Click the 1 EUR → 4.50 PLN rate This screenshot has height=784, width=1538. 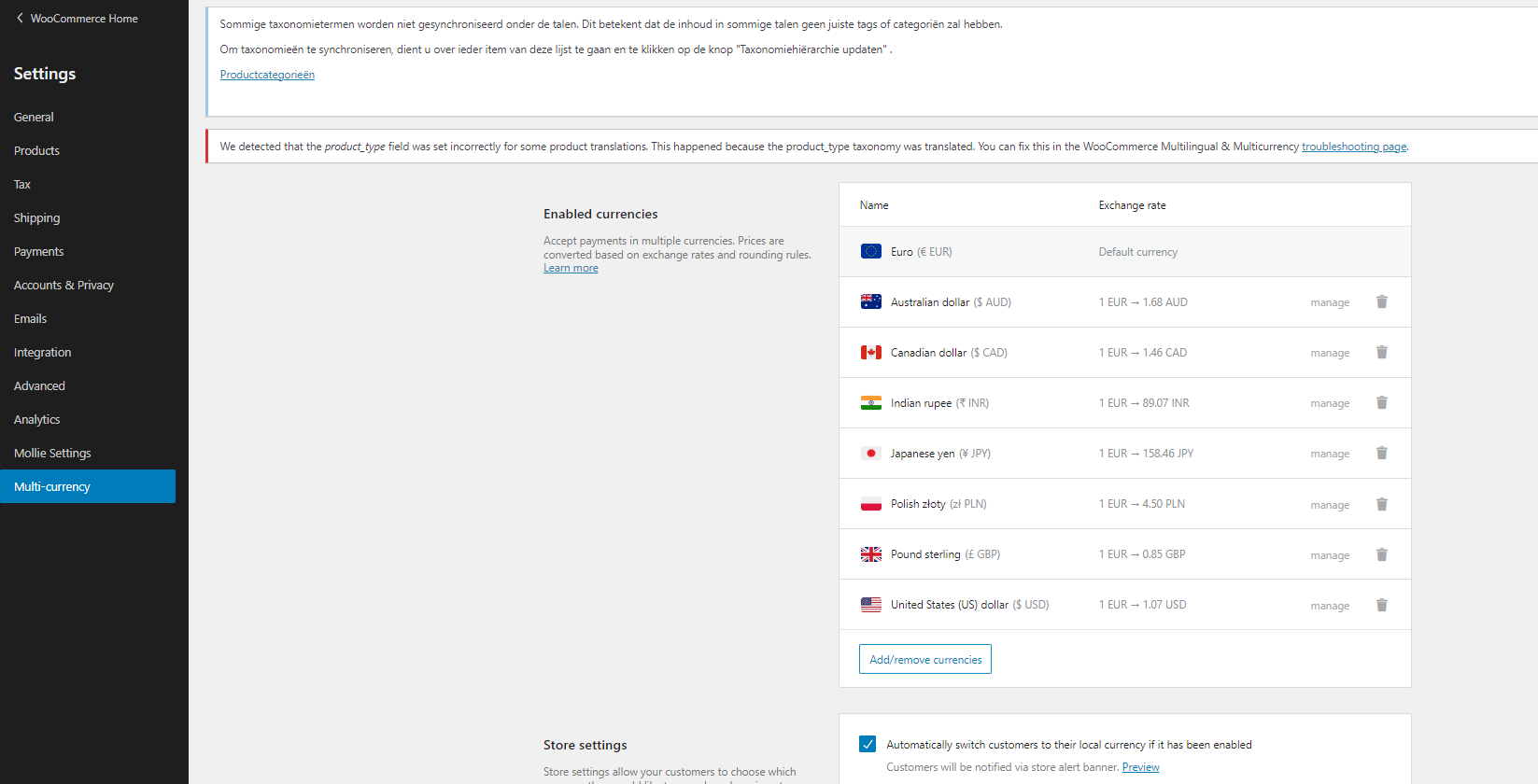coord(1141,504)
